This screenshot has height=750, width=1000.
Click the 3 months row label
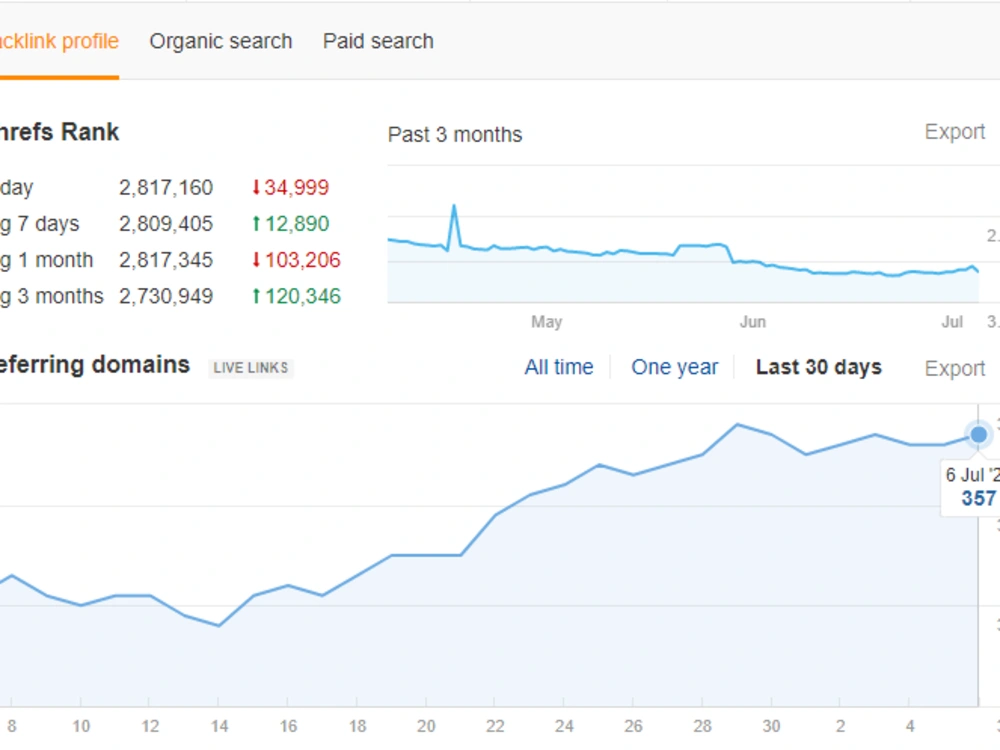pyautogui.click(x=52, y=297)
